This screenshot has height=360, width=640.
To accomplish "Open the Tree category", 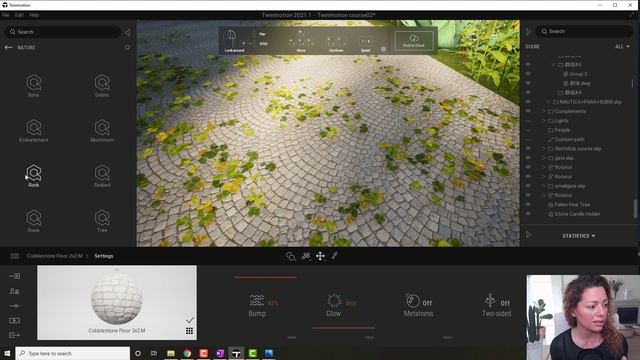I will (x=102, y=221).
